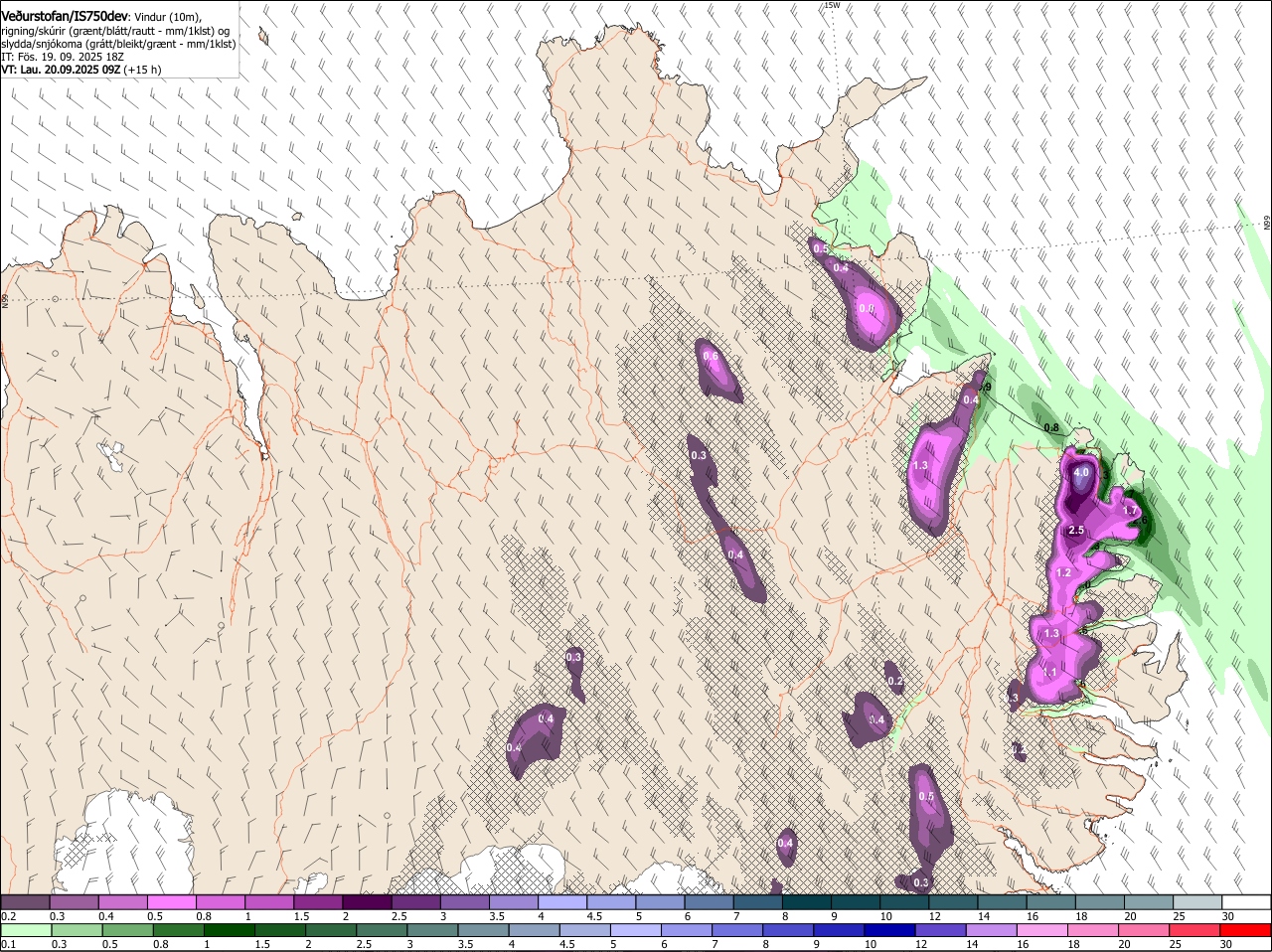This screenshot has width=1272, height=952.
Task: Click the 2.5 precipitation value on the map
Action: coord(1076,531)
